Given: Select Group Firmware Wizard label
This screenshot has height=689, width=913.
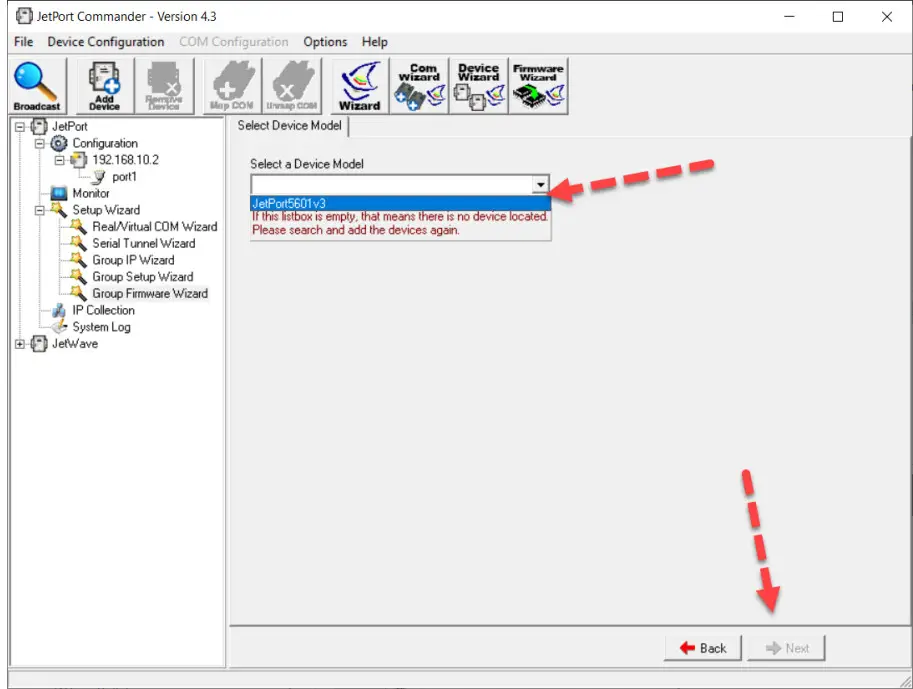Looking at the screenshot, I should pyautogui.click(x=150, y=294).
